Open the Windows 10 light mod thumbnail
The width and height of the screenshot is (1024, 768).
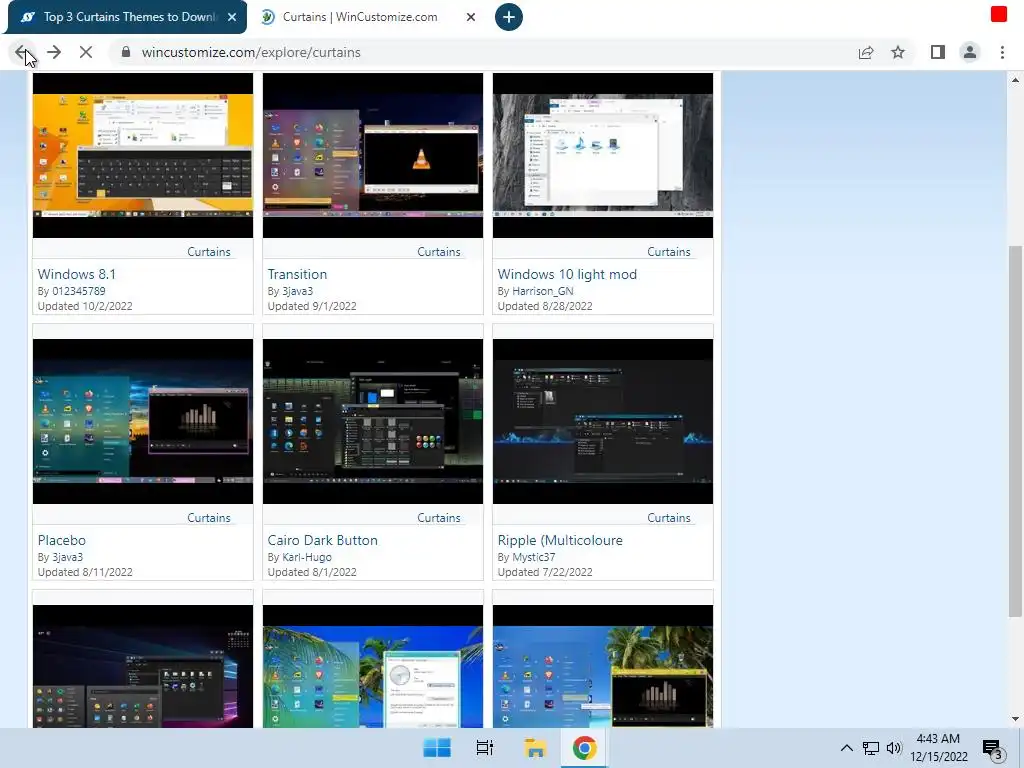click(603, 155)
